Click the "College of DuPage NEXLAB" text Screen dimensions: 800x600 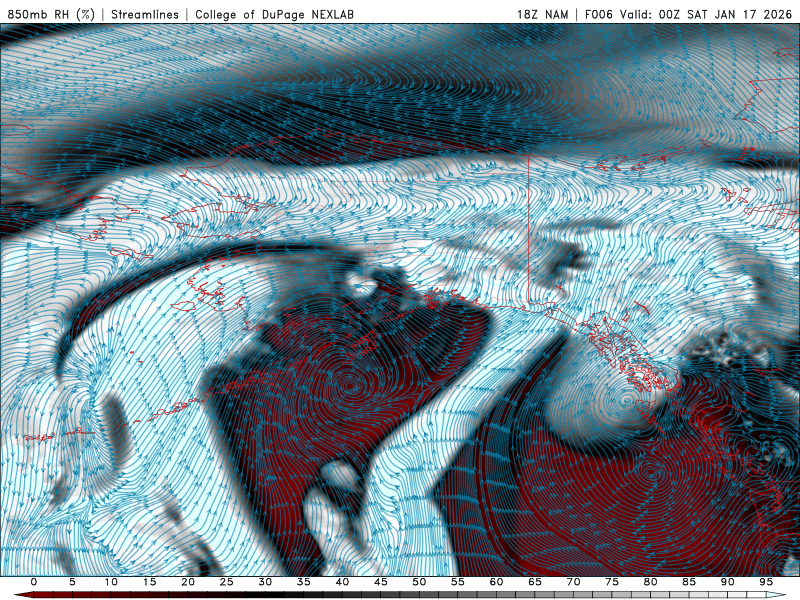pyautogui.click(x=274, y=14)
